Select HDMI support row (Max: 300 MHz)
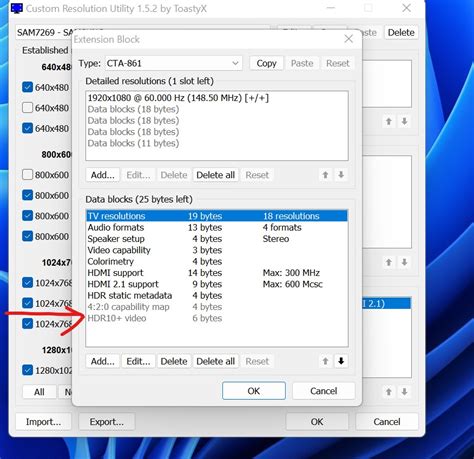The height and width of the screenshot is (459, 474). [217, 273]
